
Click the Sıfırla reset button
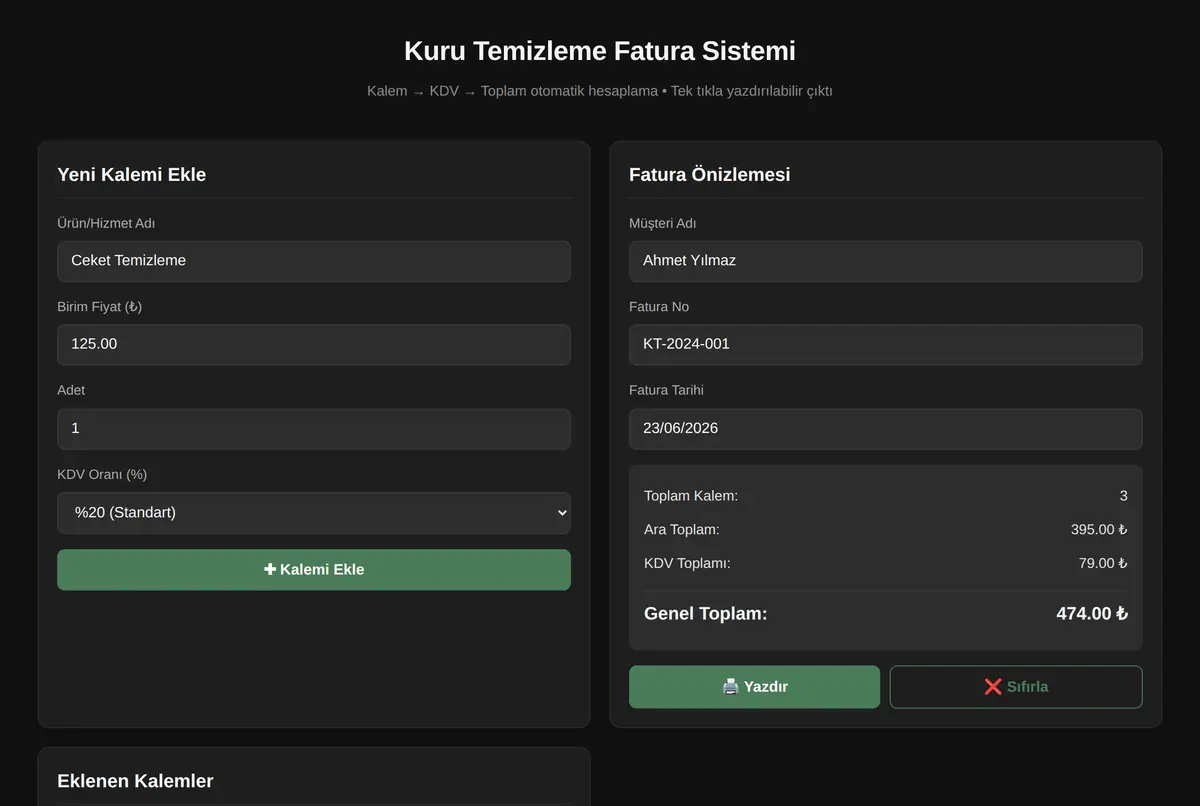[1016, 687]
